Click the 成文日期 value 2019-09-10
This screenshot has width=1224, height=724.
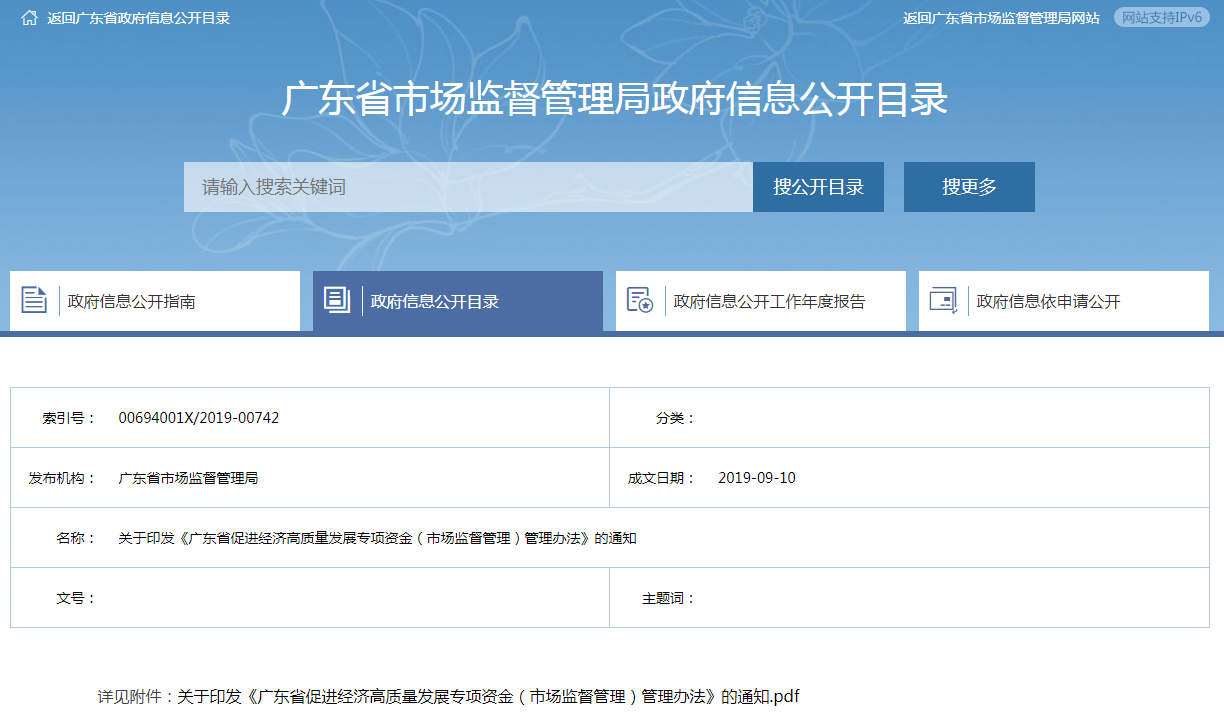pos(757,478)
